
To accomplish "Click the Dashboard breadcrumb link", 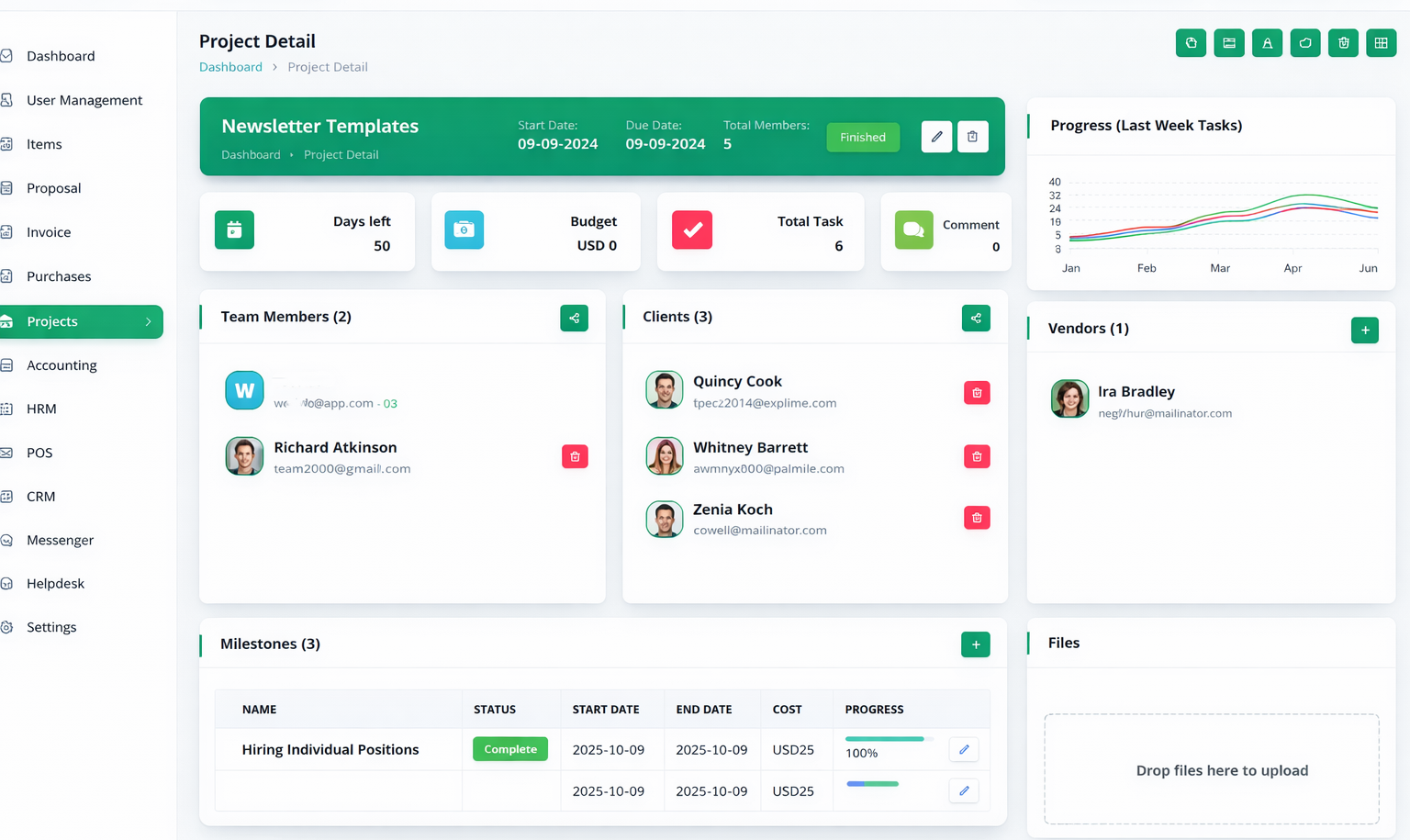I will point(230,67).
